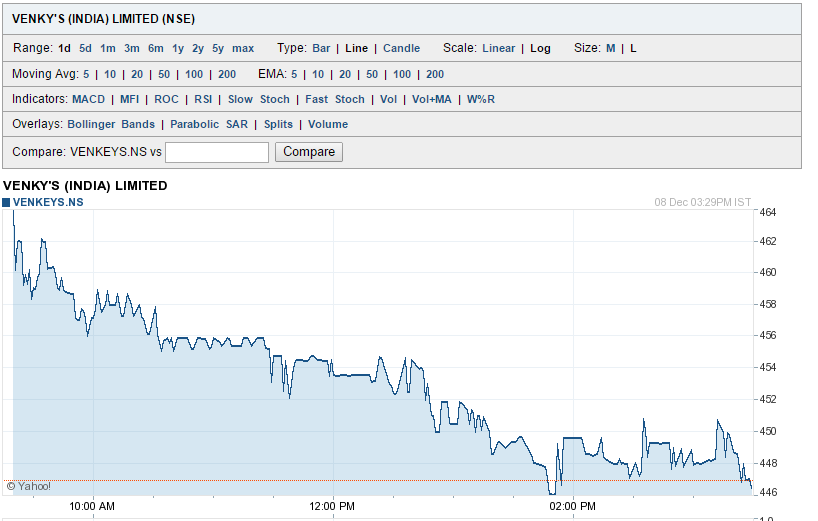Add 20-period Moving Avg

coord(137,75)
